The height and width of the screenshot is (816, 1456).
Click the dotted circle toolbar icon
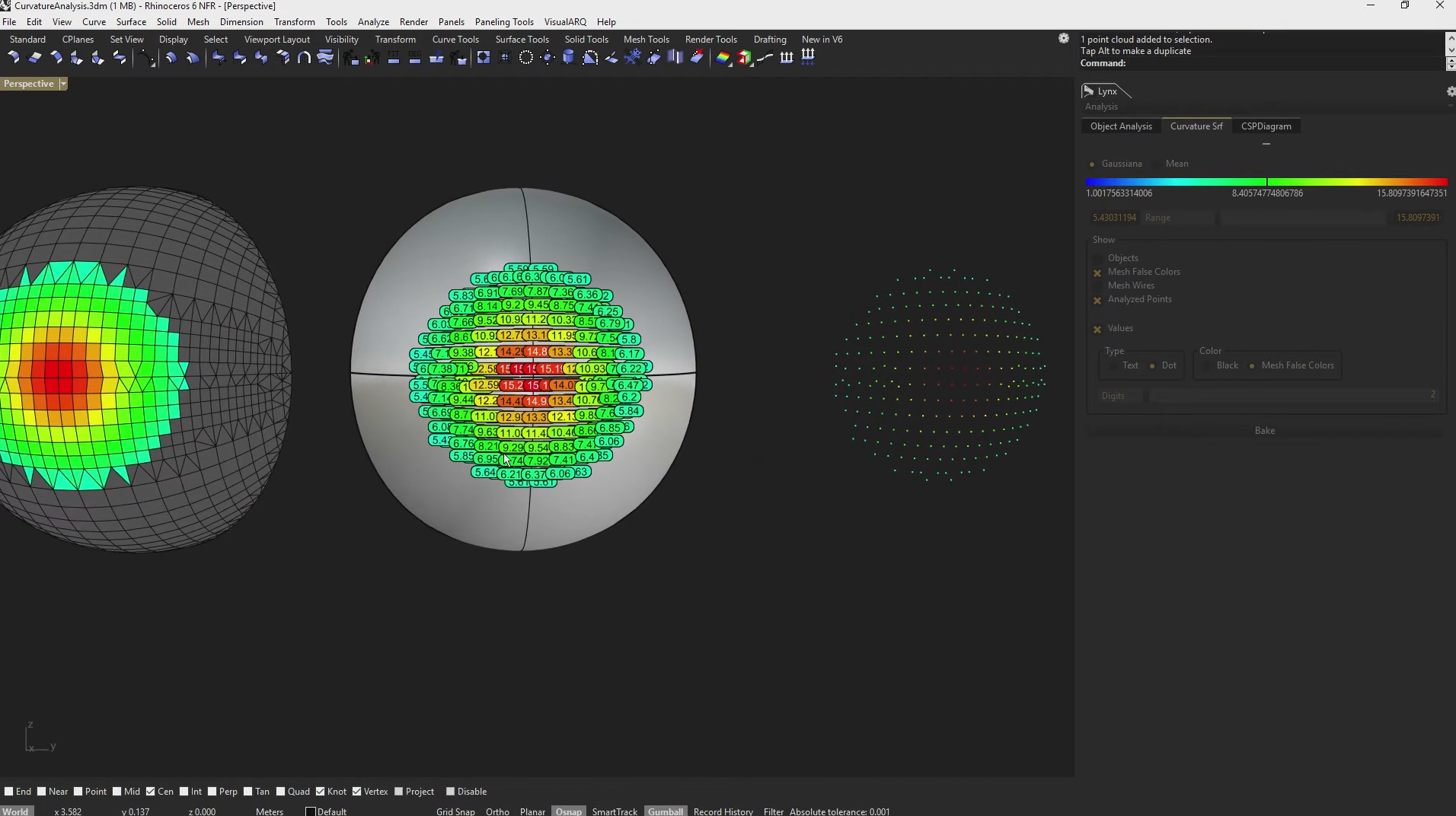[x=525, y=58]
